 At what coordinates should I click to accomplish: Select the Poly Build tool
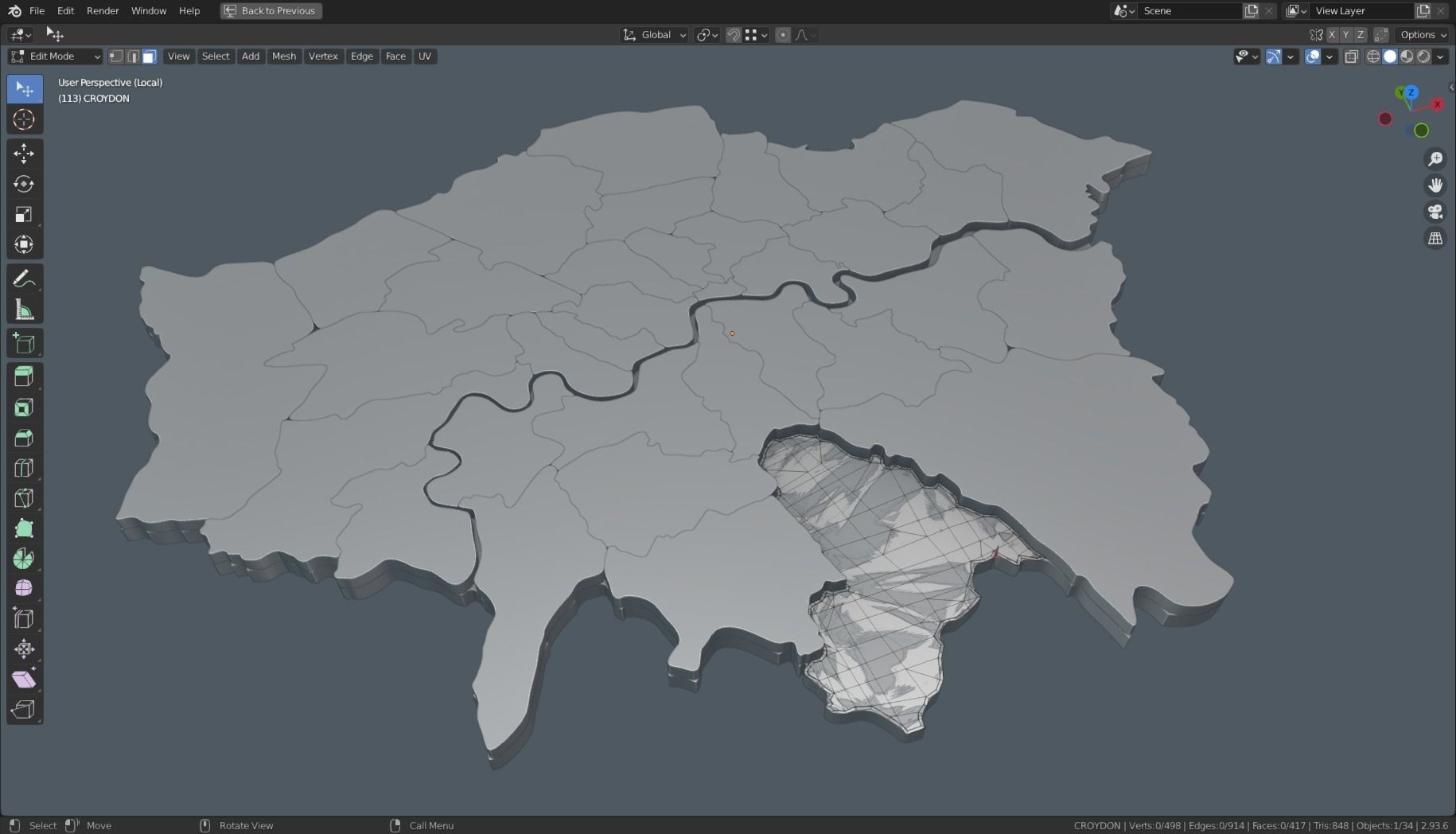(x=25, y=528)
